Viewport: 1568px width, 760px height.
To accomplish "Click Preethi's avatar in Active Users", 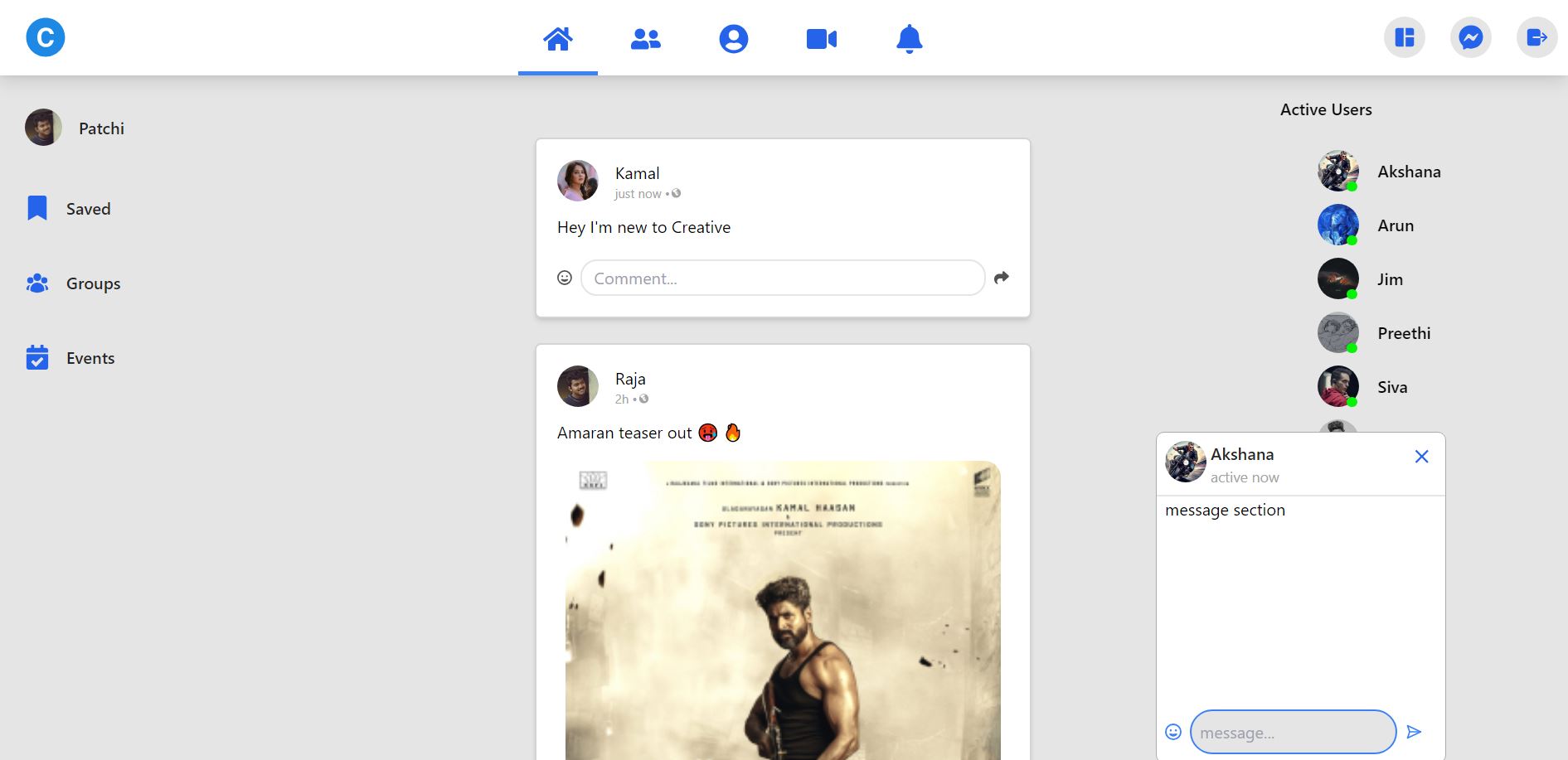I will (x=1338, y=332).
